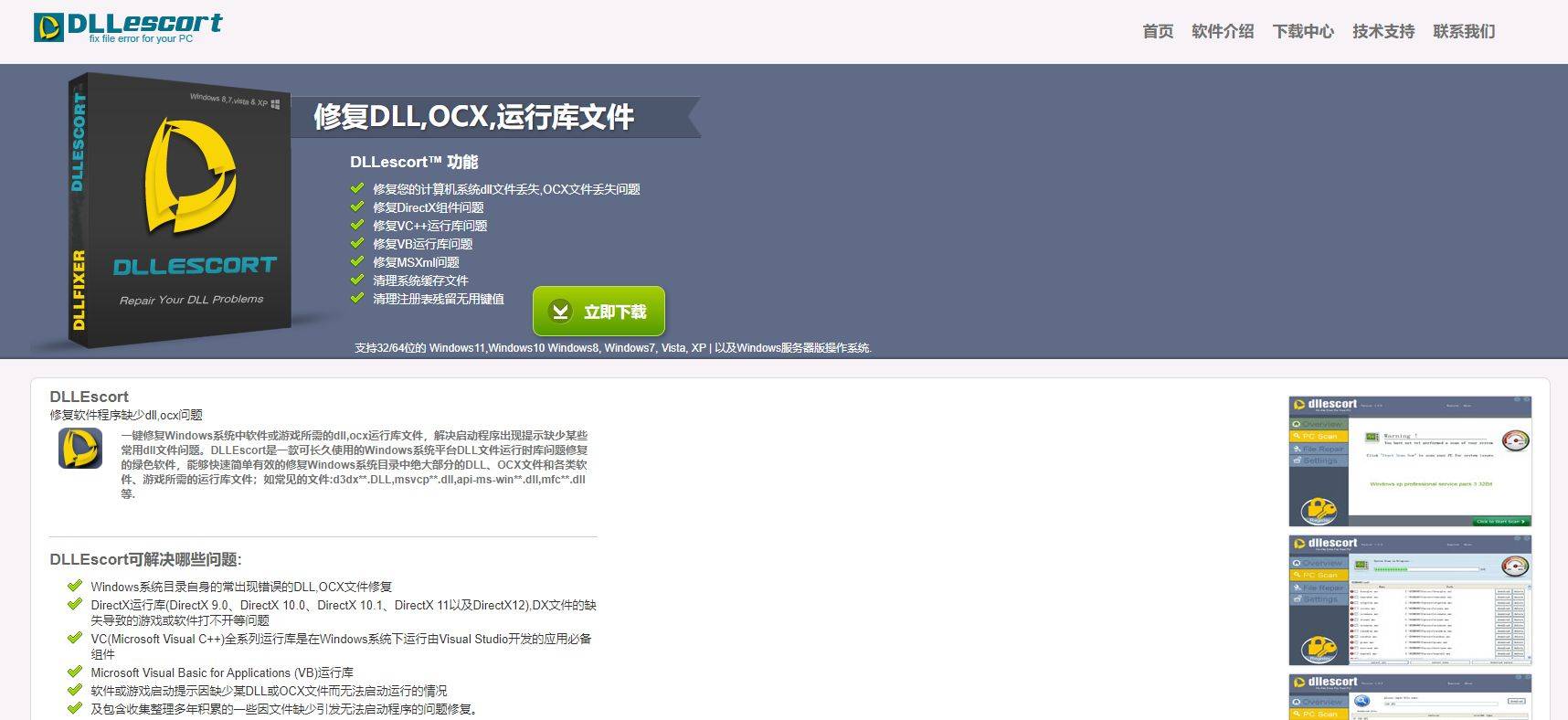
Task: Click checkmark beside DirectX运行库 list item
Action: (x=75, y=604)
